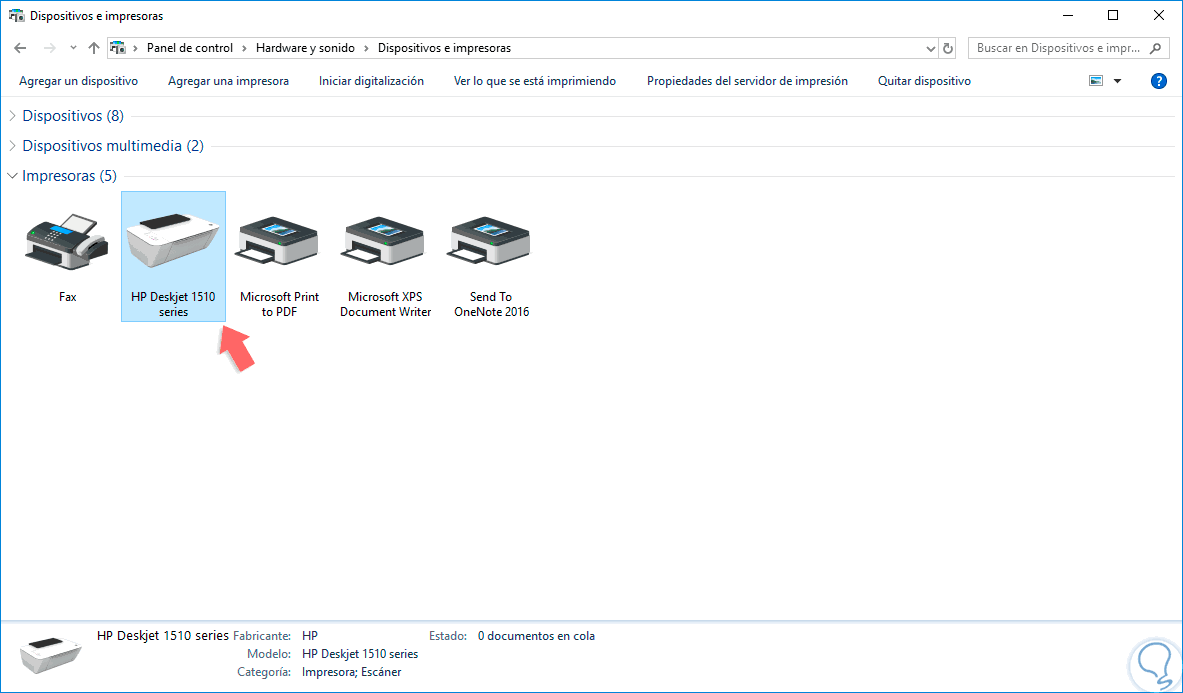
Task: Click '0 documentos en cola' status text
Action: (536, 636)
